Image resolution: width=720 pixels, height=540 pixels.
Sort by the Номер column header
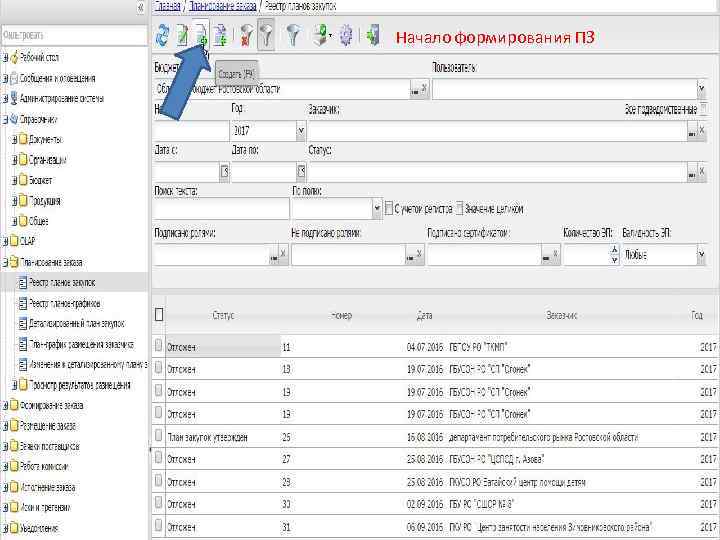[342, 315]
